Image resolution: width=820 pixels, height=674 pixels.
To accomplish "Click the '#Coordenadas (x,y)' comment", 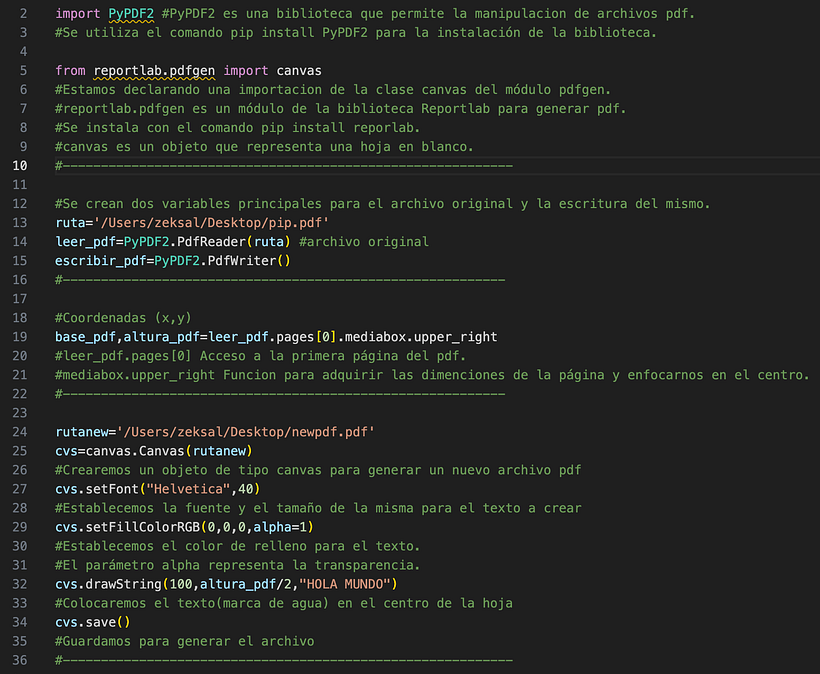I will pyautogui.click(x=123, y=318).
